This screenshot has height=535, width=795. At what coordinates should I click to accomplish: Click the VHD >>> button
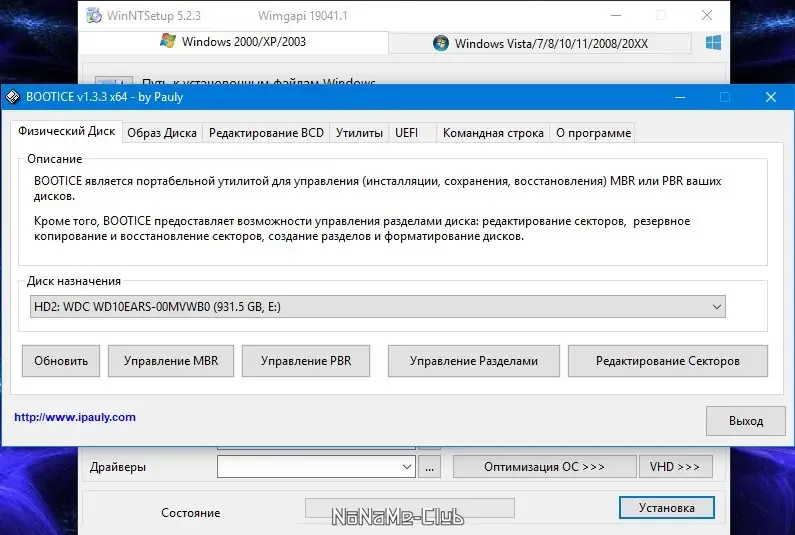[675, 467]
